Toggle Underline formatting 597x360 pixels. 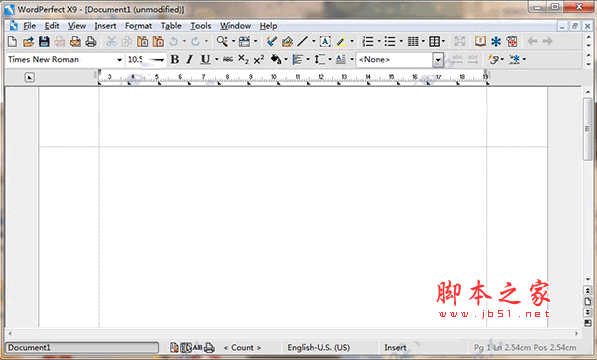205,59
